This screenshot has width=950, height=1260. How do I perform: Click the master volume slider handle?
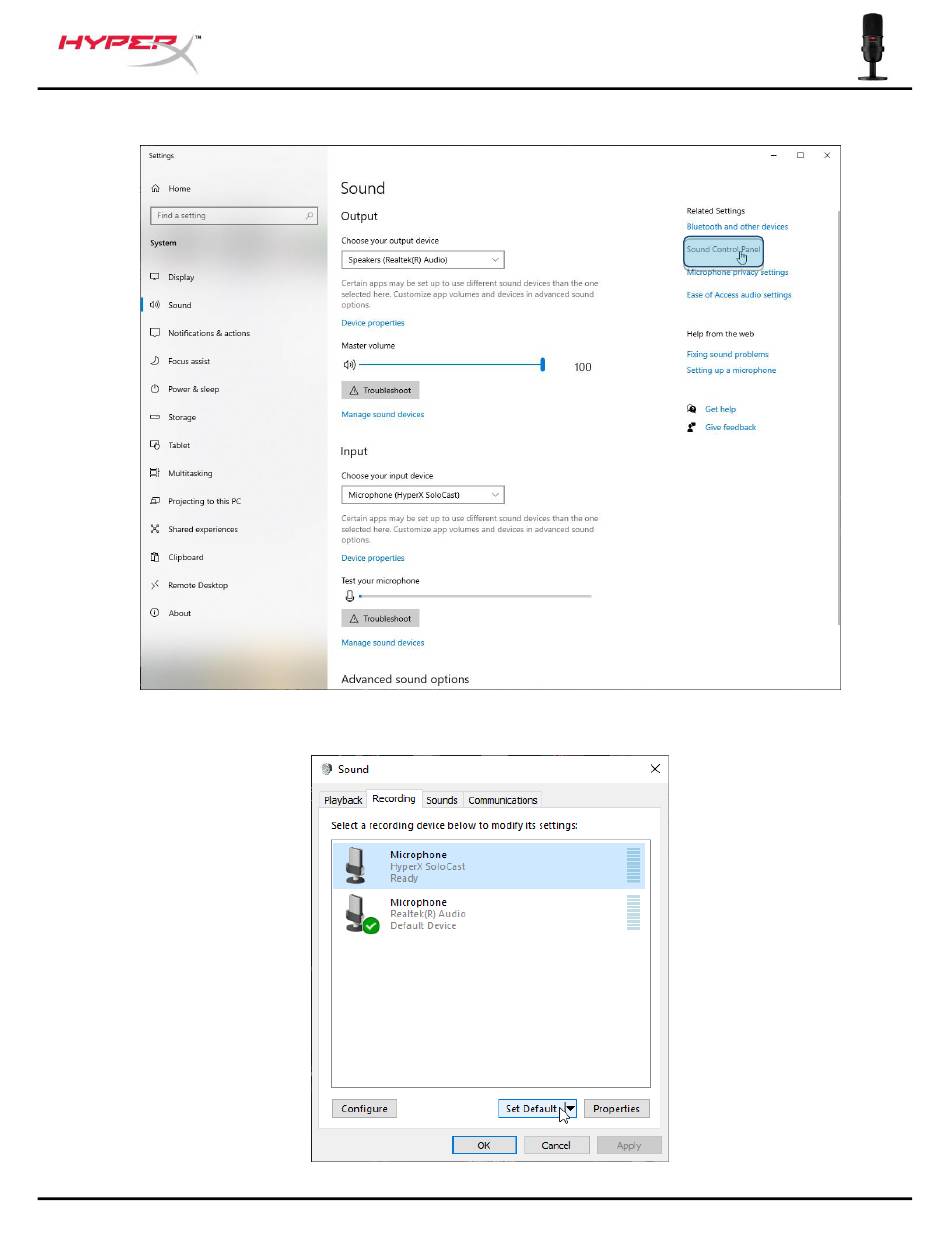[x=543, y=365]
